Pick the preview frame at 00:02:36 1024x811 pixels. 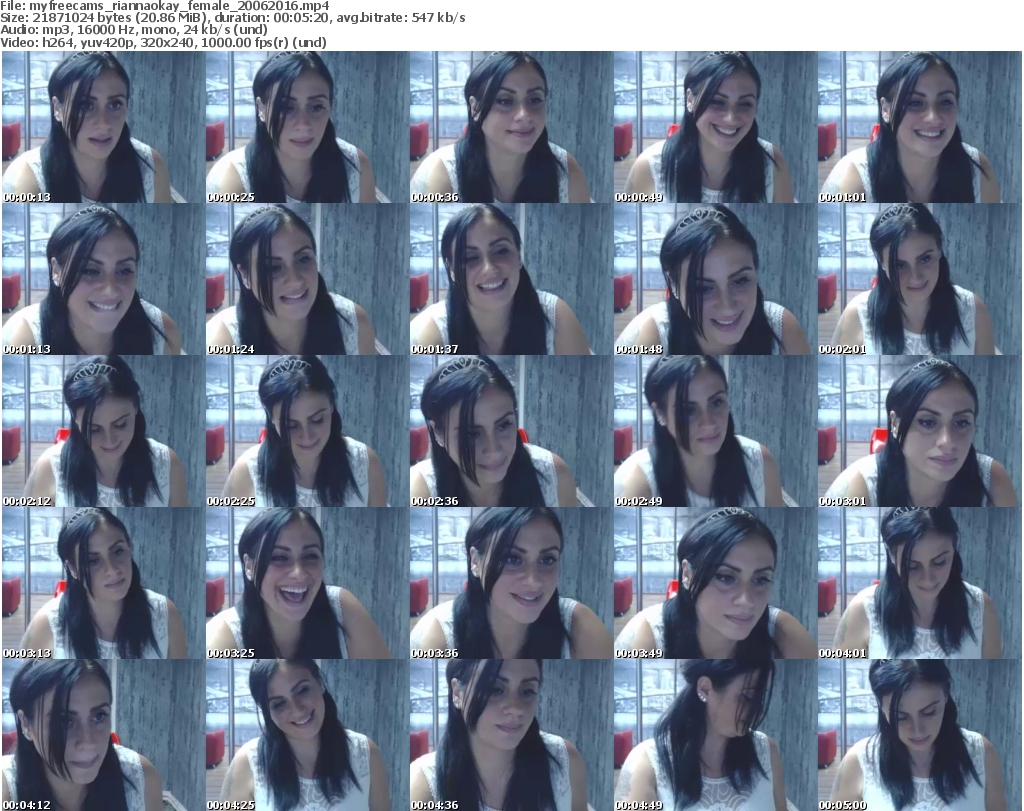[x=511, y=432]
